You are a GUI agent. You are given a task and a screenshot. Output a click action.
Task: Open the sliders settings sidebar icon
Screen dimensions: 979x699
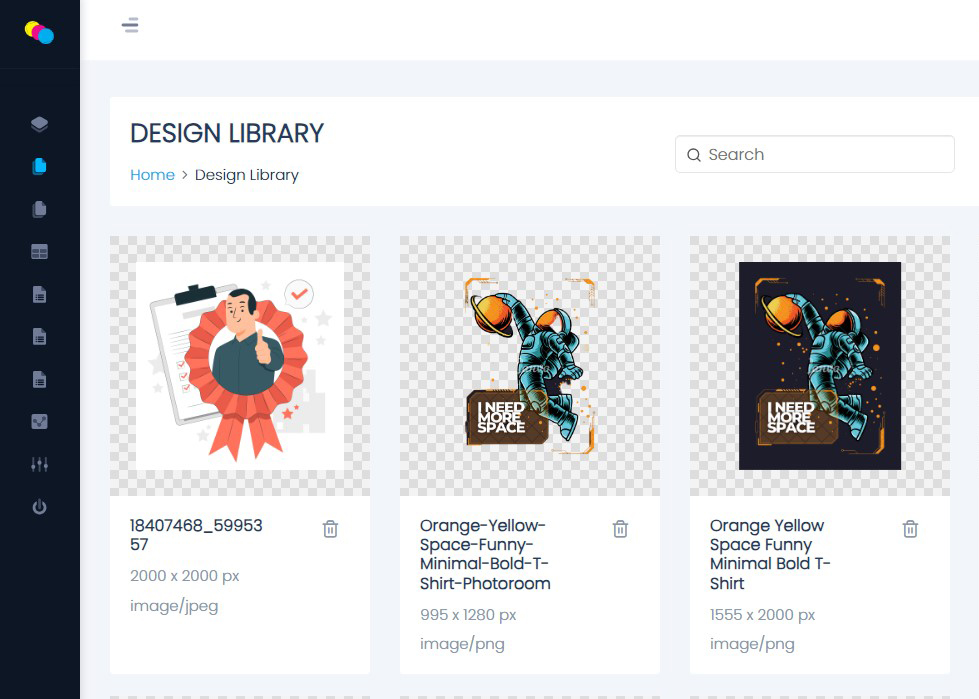39,465
